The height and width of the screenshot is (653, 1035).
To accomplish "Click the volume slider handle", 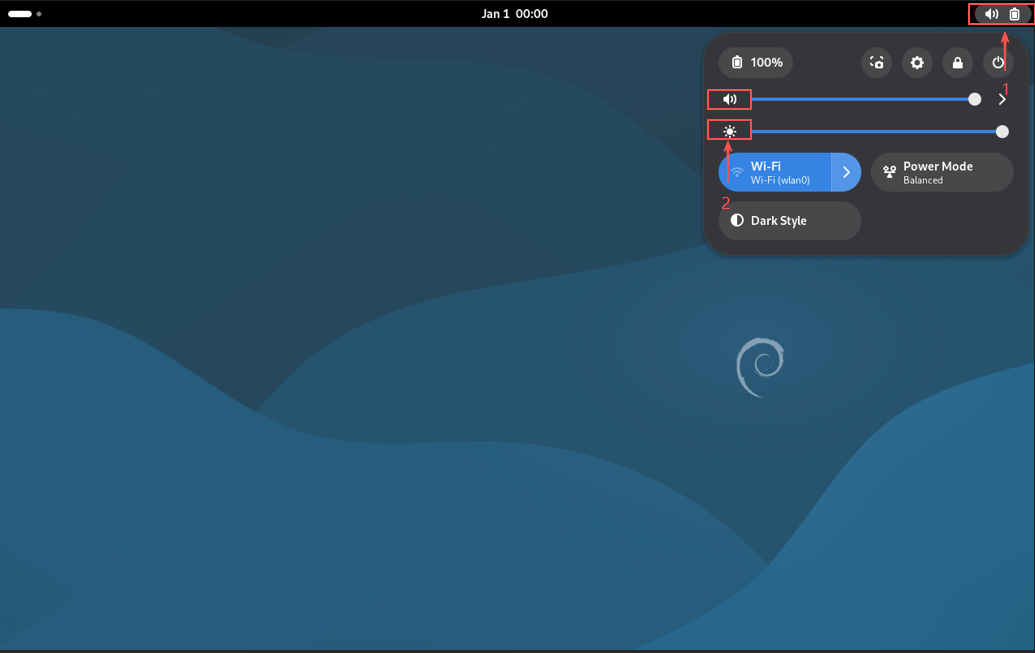I will tap(974, 99).
